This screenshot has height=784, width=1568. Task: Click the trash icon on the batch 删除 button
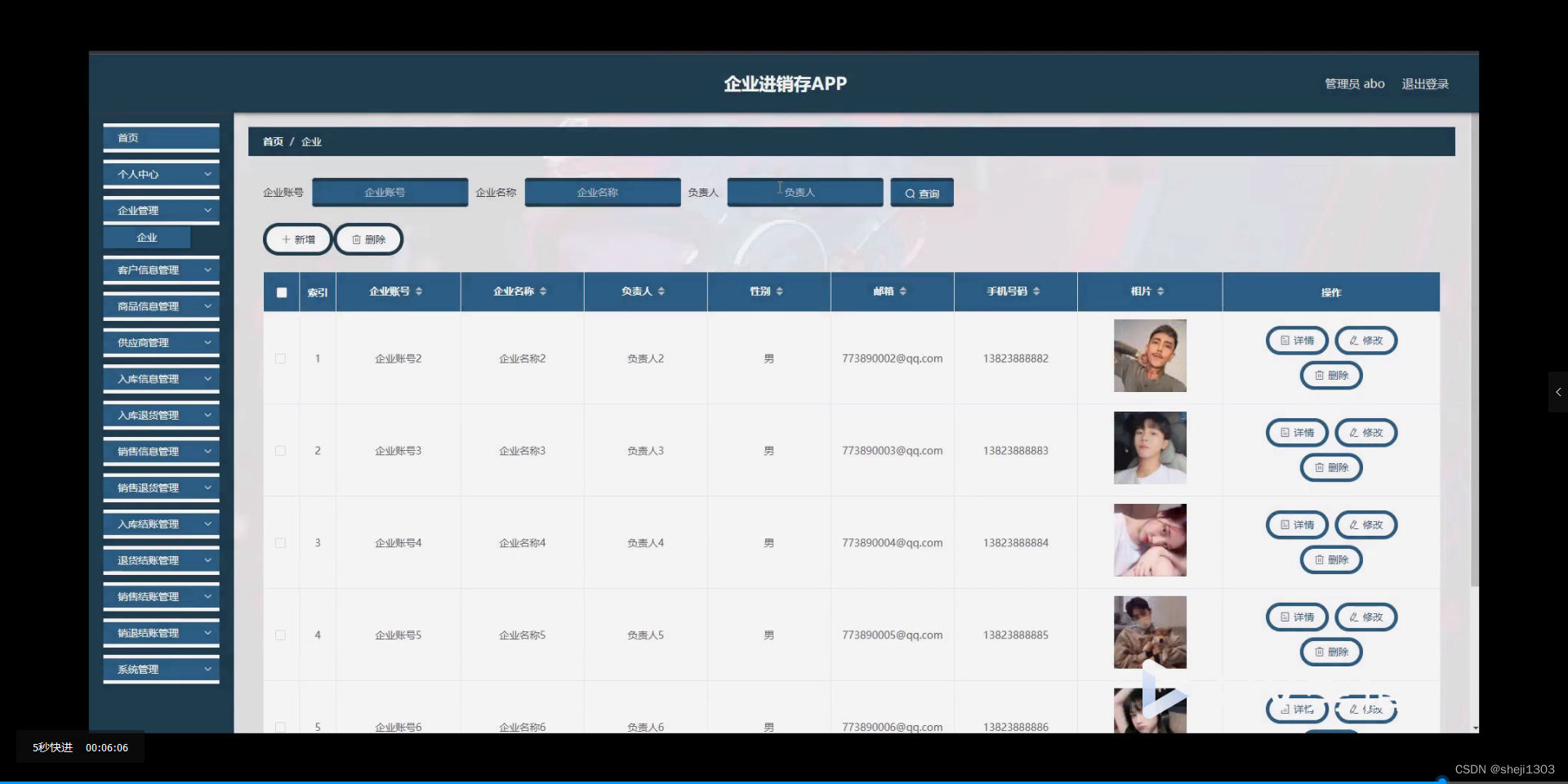tap(356, 239)
